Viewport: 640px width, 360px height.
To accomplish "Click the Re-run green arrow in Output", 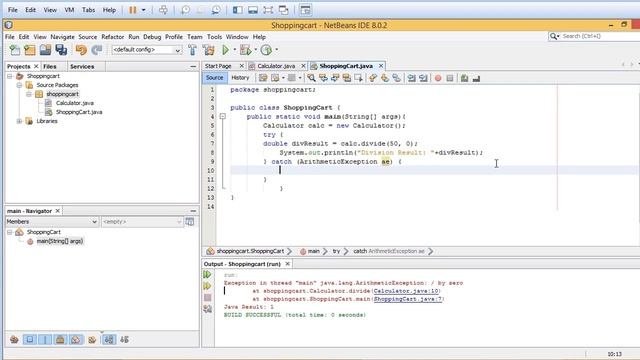I will tap(207, 275).
